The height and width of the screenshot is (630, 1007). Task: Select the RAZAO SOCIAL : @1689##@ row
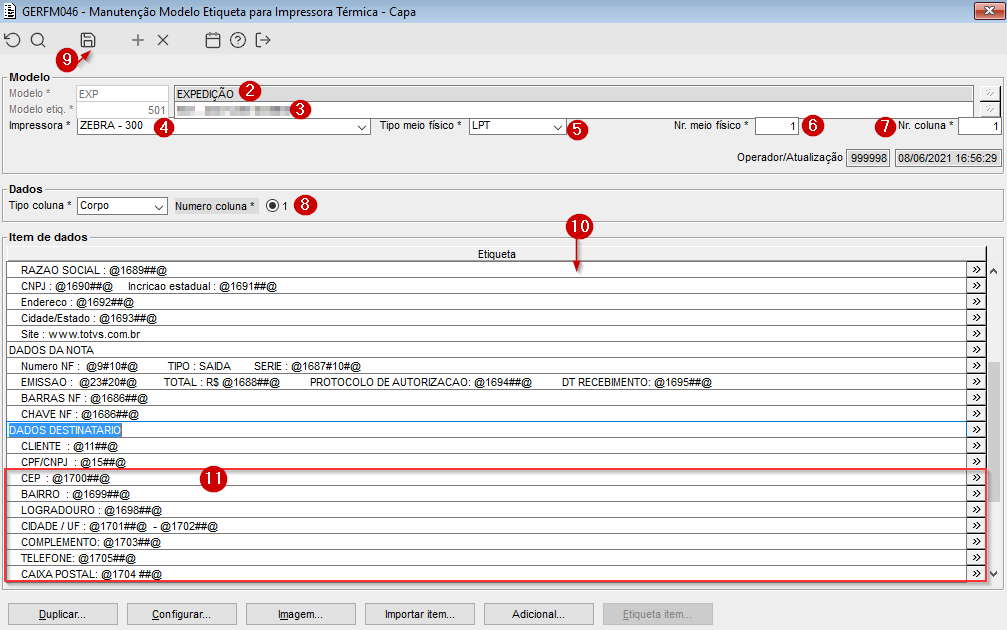pos(486,270)
